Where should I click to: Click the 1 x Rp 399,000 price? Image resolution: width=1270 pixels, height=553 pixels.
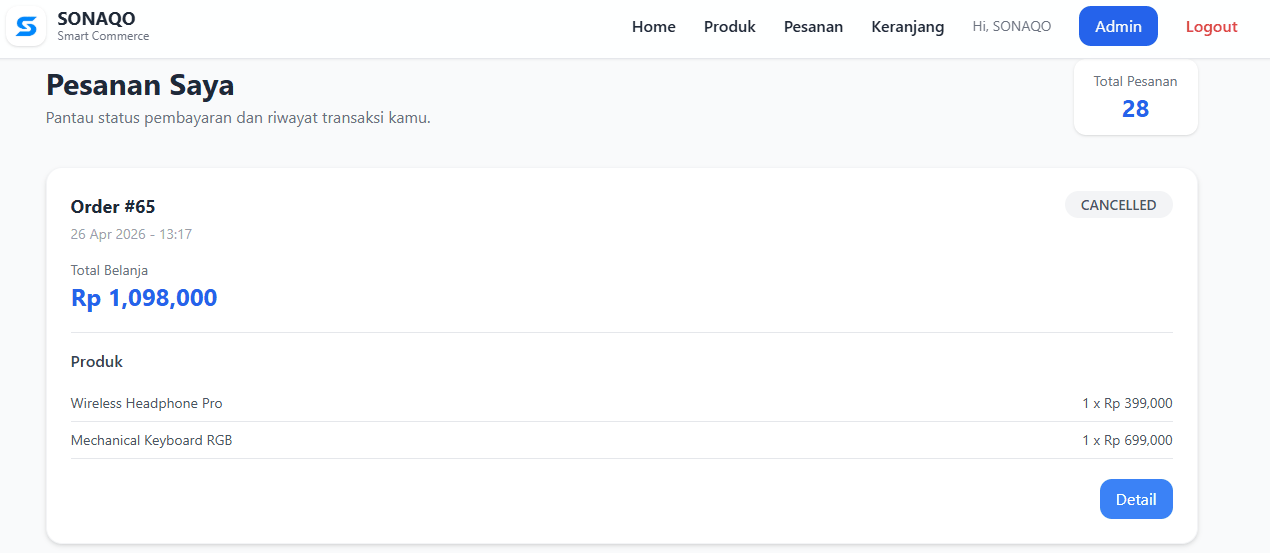[x=1127, y=404]
